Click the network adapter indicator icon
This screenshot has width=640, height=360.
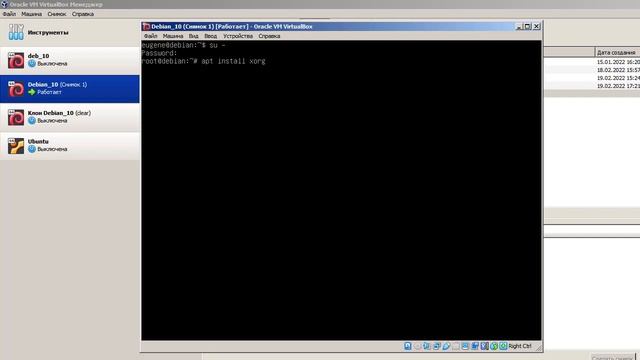click(x=436, y=346)
